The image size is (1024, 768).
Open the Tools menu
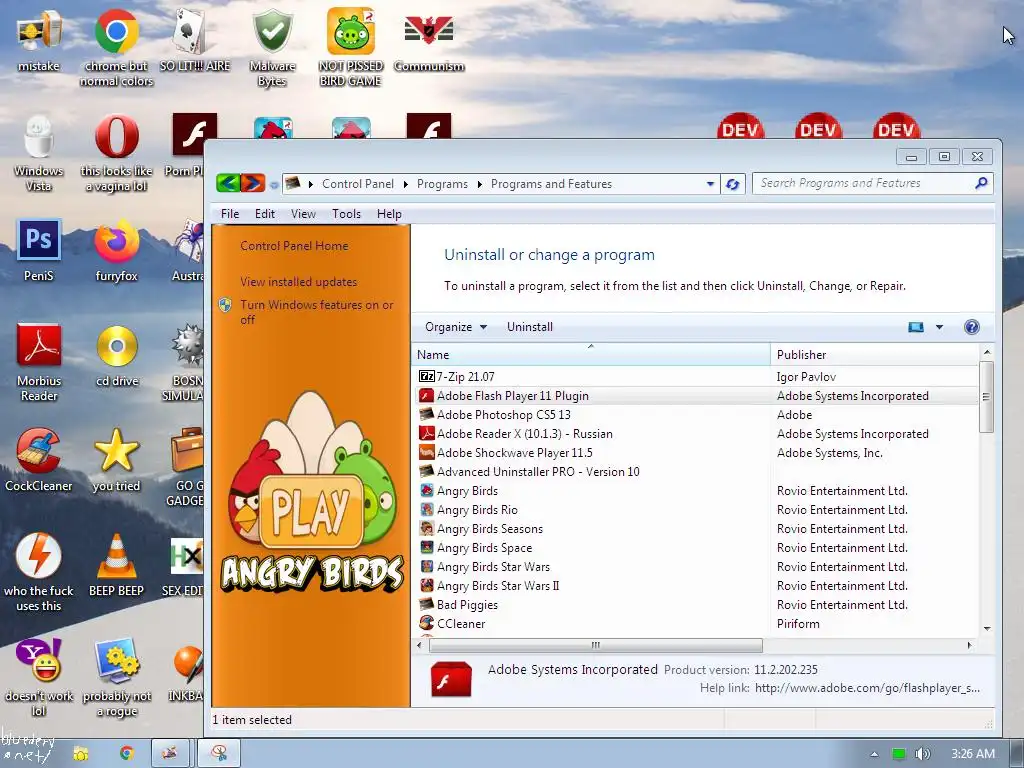(x=346, y=214)
